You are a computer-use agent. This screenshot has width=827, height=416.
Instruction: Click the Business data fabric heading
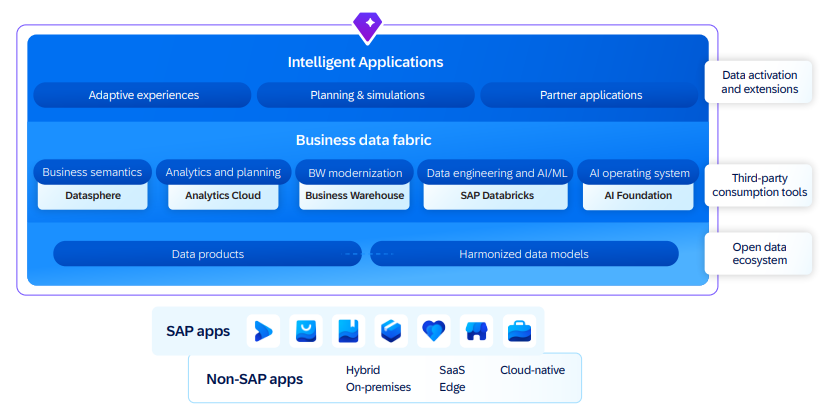click(363, 140)
